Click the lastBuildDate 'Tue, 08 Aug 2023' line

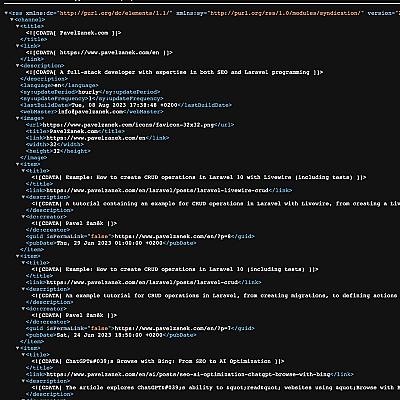[x=126, y=105]
